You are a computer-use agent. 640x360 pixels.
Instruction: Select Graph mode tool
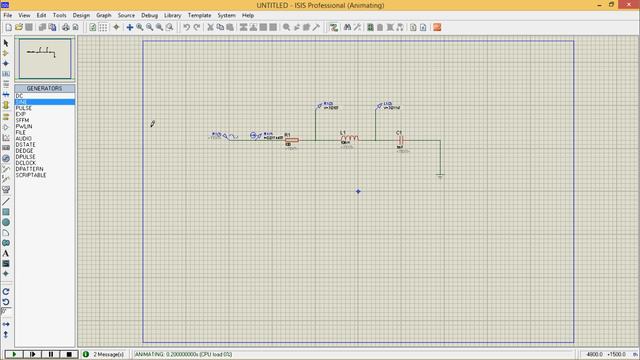coord(6,138)
